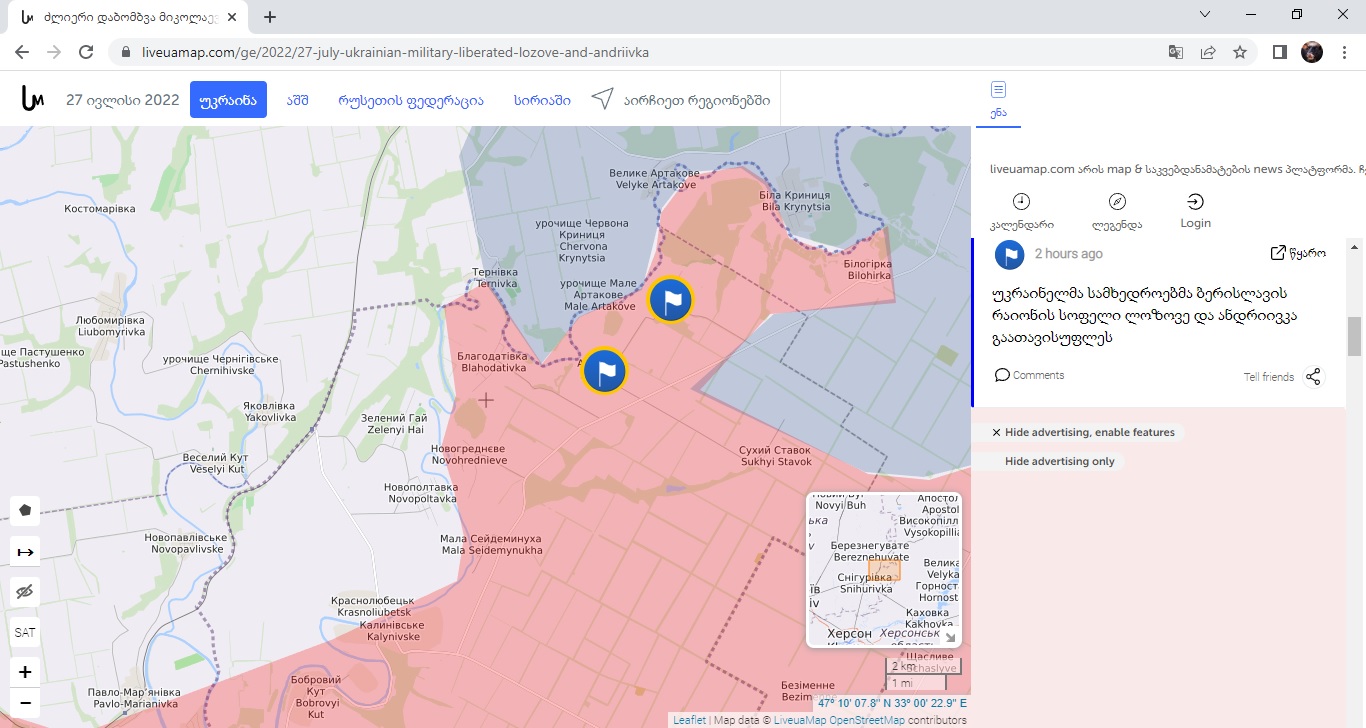Open the legend compass icon
This screenshot has height=728, width=1366.
tap(1117, 202)
